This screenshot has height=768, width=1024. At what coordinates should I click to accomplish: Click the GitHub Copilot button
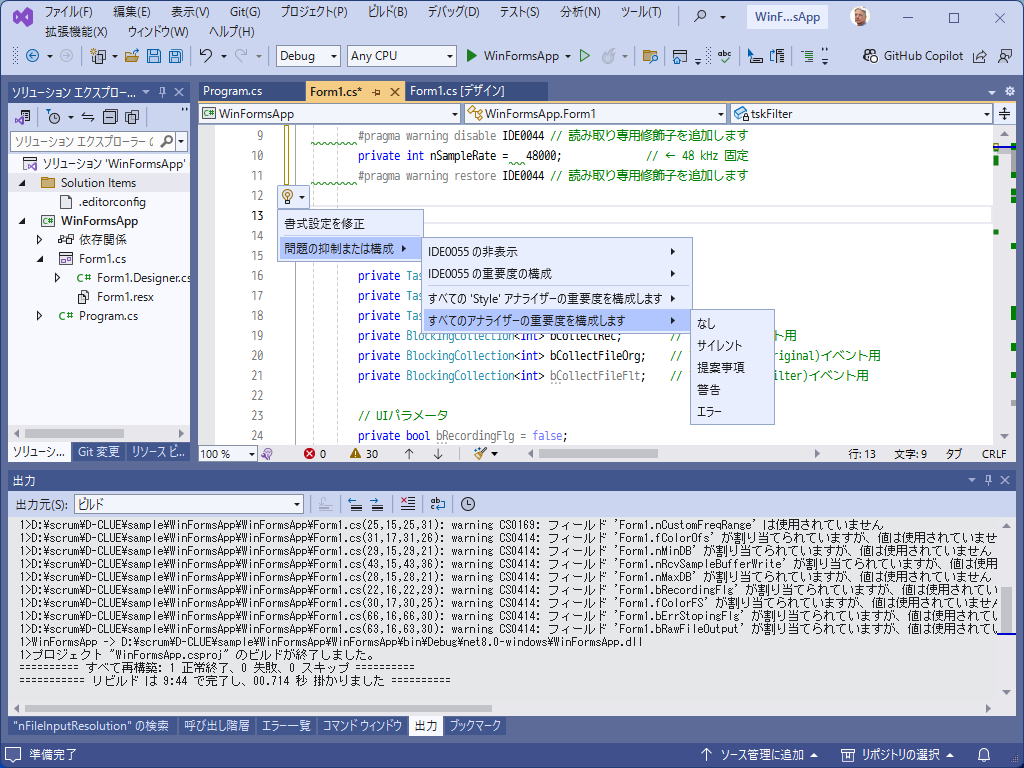[913, 56]
